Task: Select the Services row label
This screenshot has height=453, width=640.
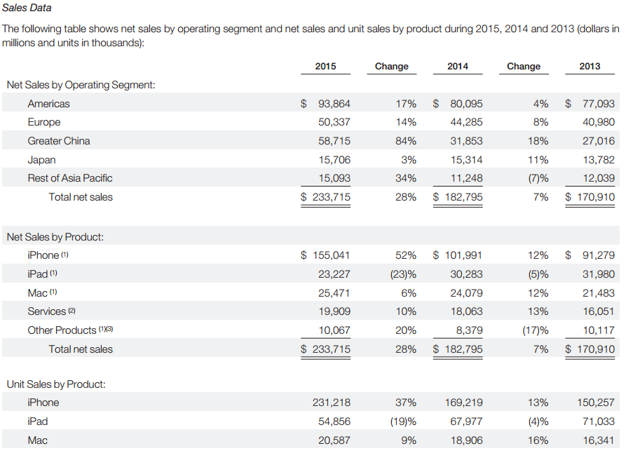Action: point(47,311)
